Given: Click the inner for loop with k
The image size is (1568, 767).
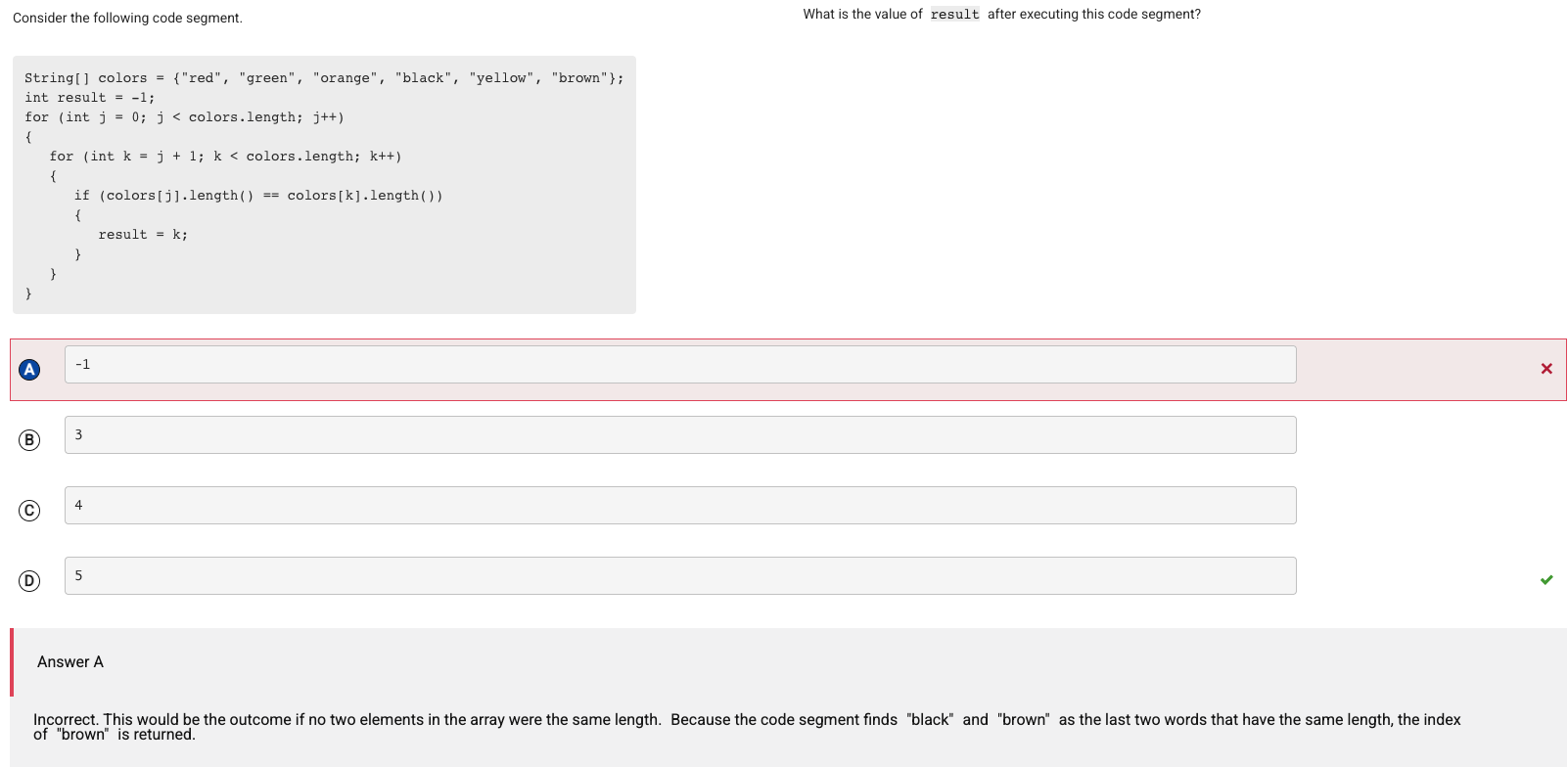Looking at the screenshot, I should tap(225, 157).
